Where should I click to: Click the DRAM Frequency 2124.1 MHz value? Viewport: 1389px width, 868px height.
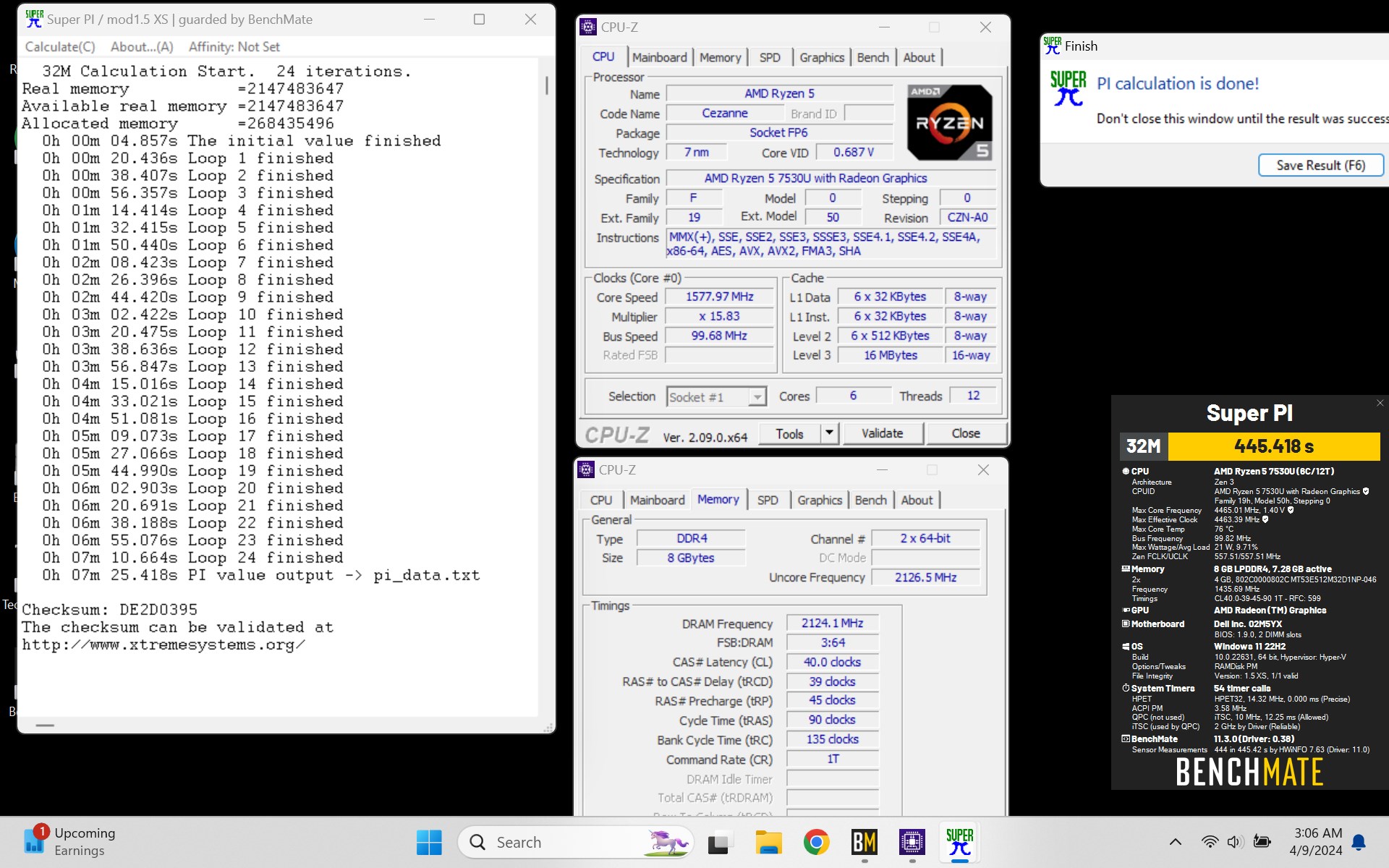click(832, 624)
